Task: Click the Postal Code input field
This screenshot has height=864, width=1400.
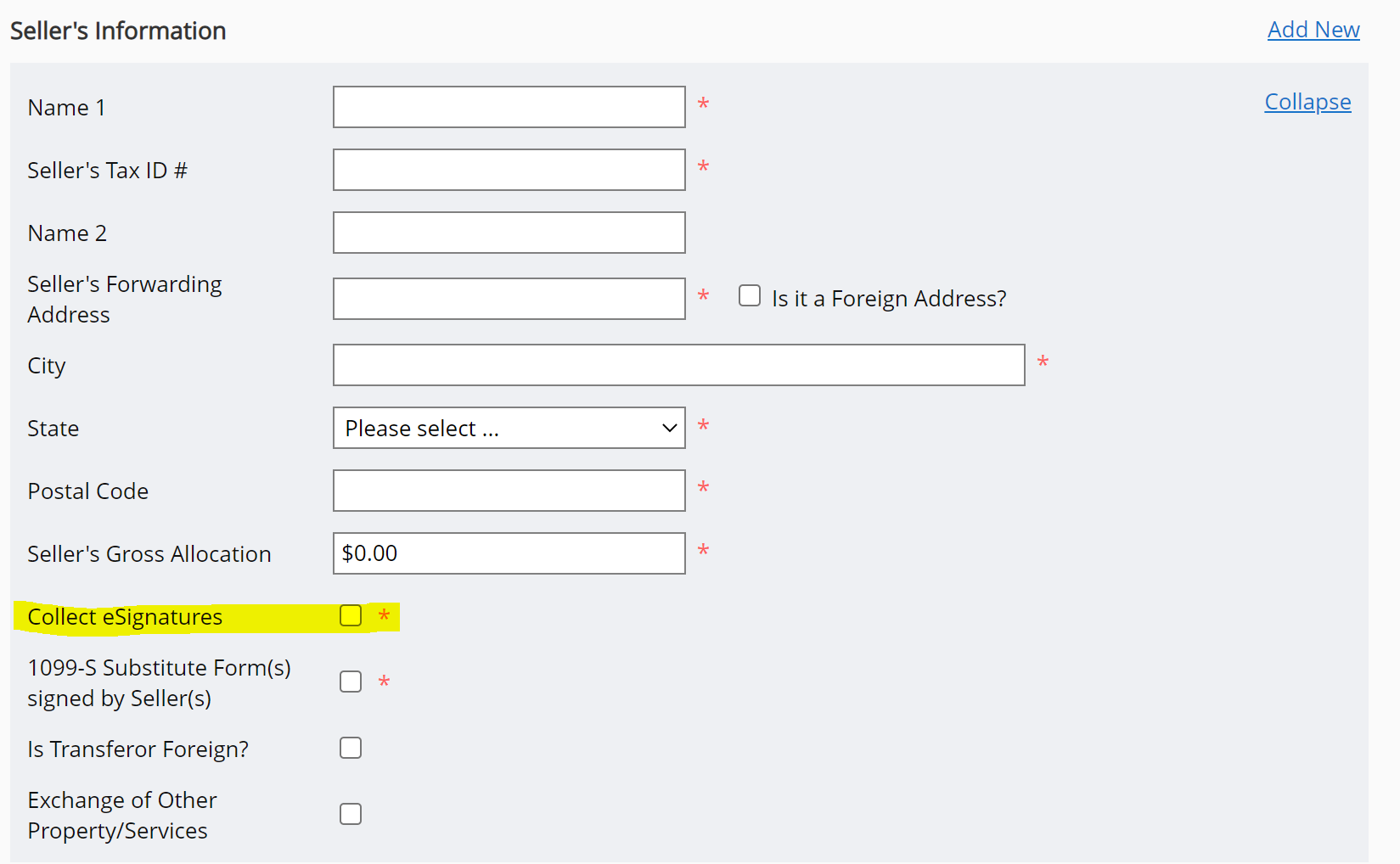Action: (509, 491)
